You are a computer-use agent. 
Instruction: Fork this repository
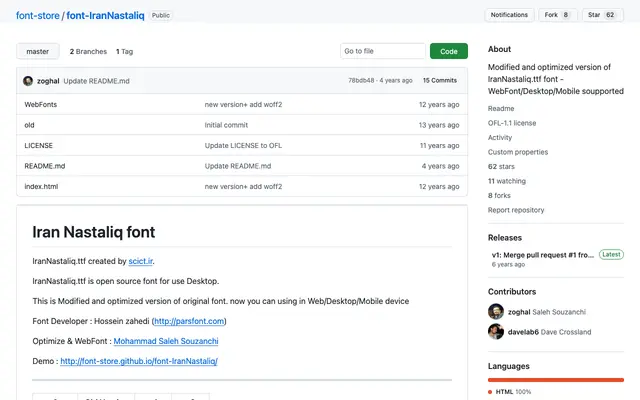[558, 15]
